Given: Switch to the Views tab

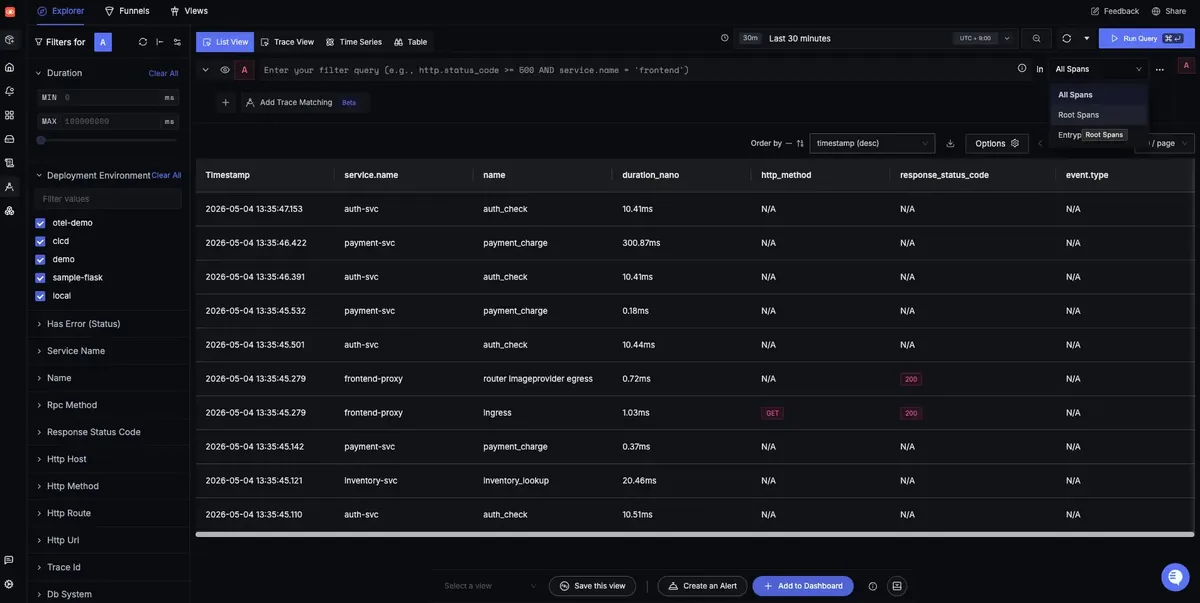Looking at the screenshot, I should click(x=189, y=11).
